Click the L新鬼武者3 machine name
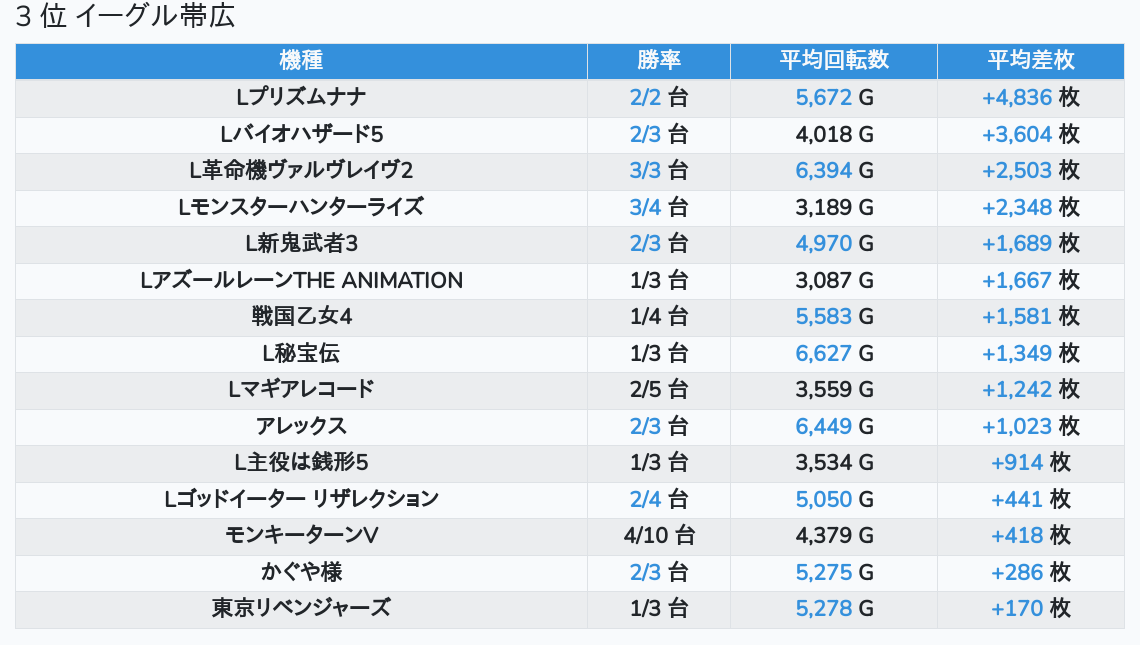 [301, 243]
